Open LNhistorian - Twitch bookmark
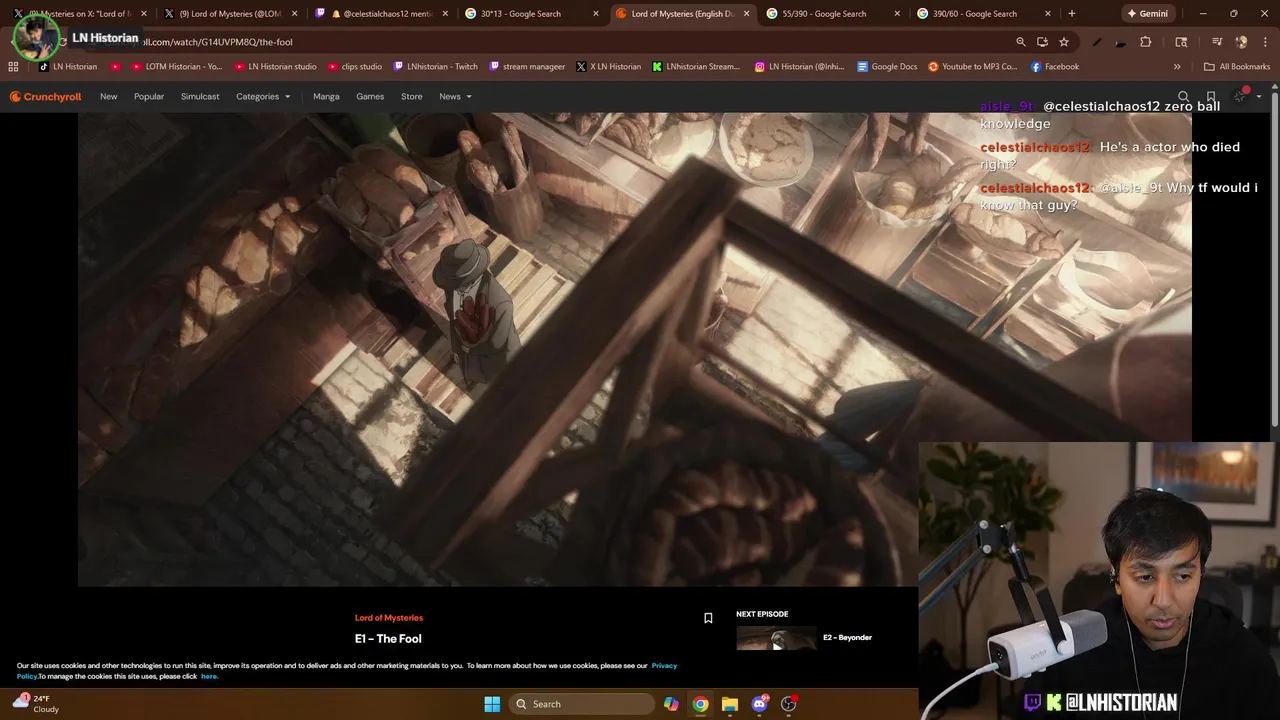The height and width of the screenshot is (720, 1280). [435, 67]
